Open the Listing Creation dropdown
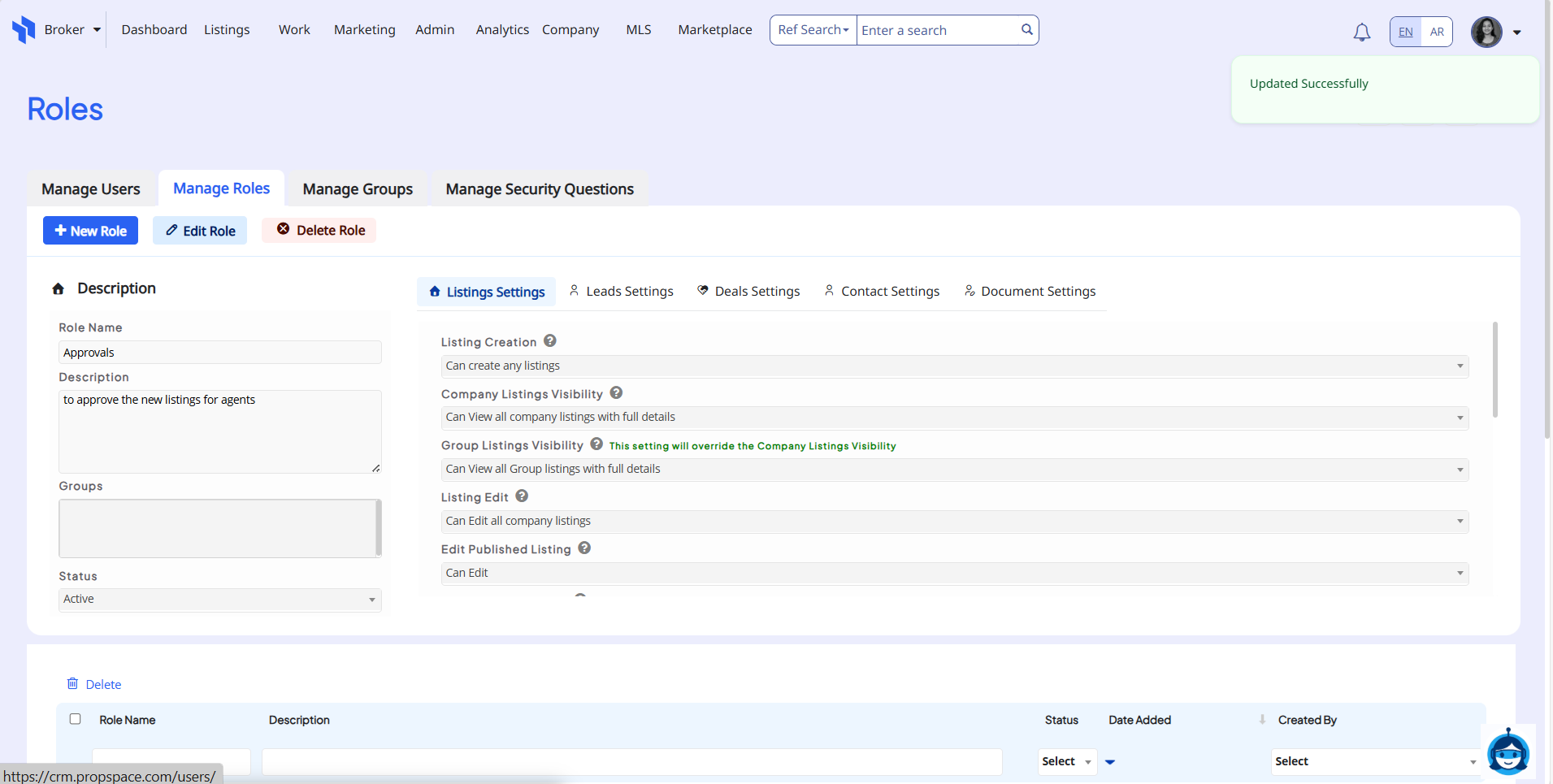 954,366
